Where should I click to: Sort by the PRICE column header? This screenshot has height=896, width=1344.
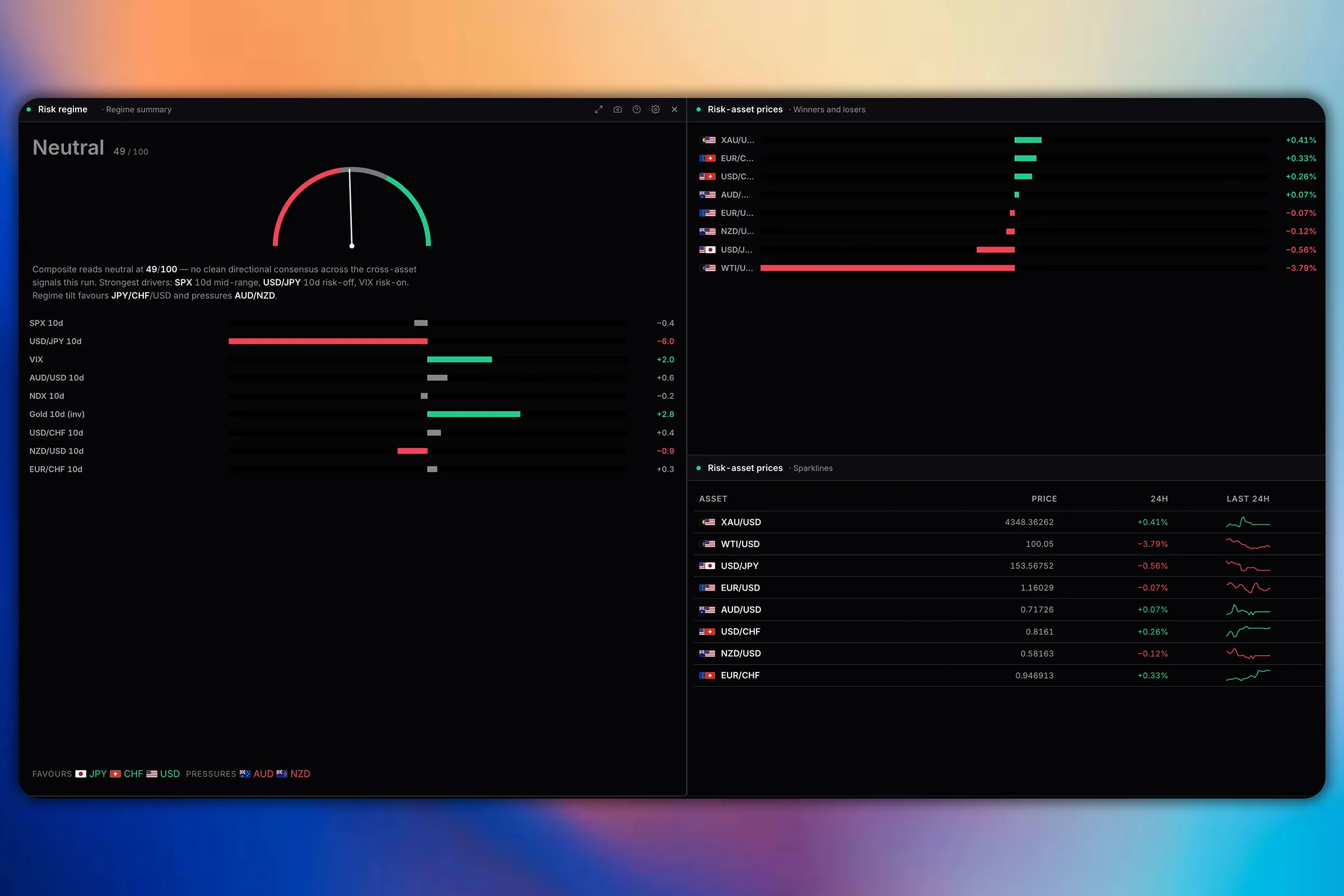(1044, 499)
